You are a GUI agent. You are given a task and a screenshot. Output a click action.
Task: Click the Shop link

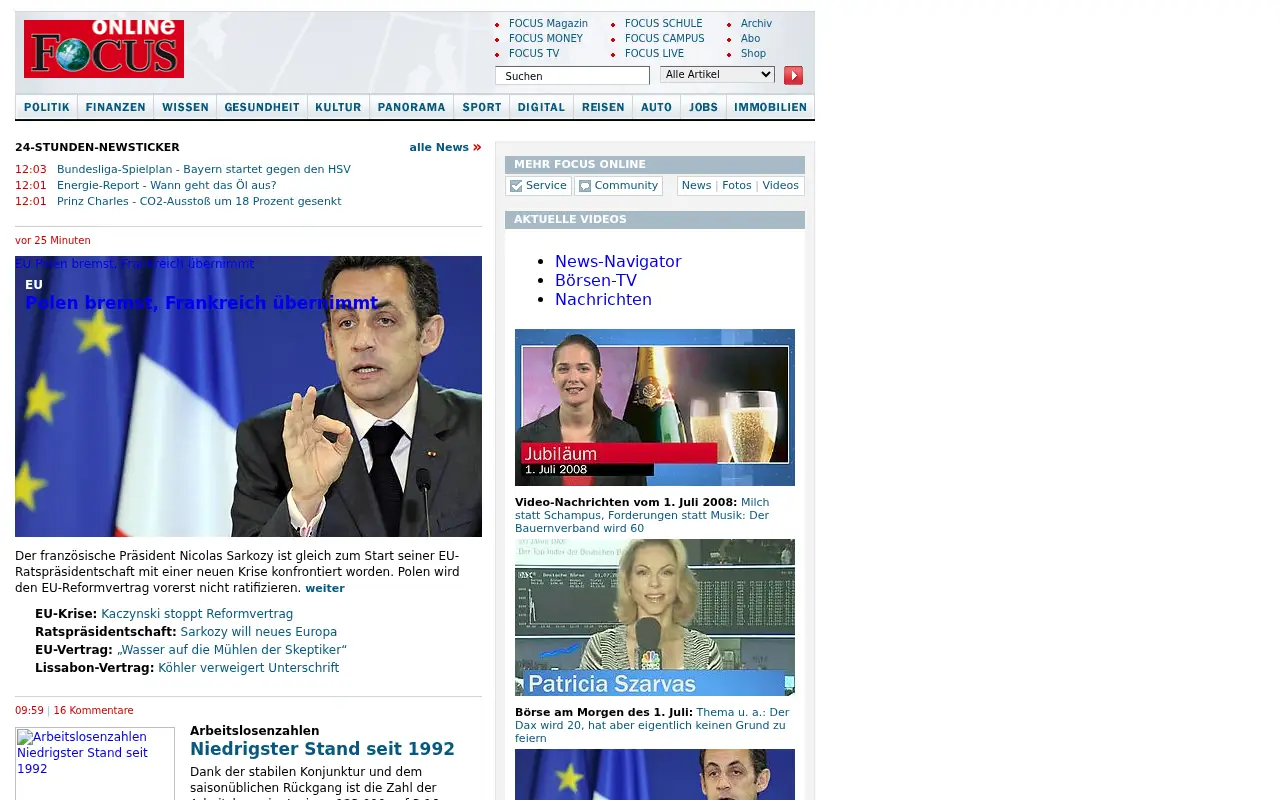point(753,53)
